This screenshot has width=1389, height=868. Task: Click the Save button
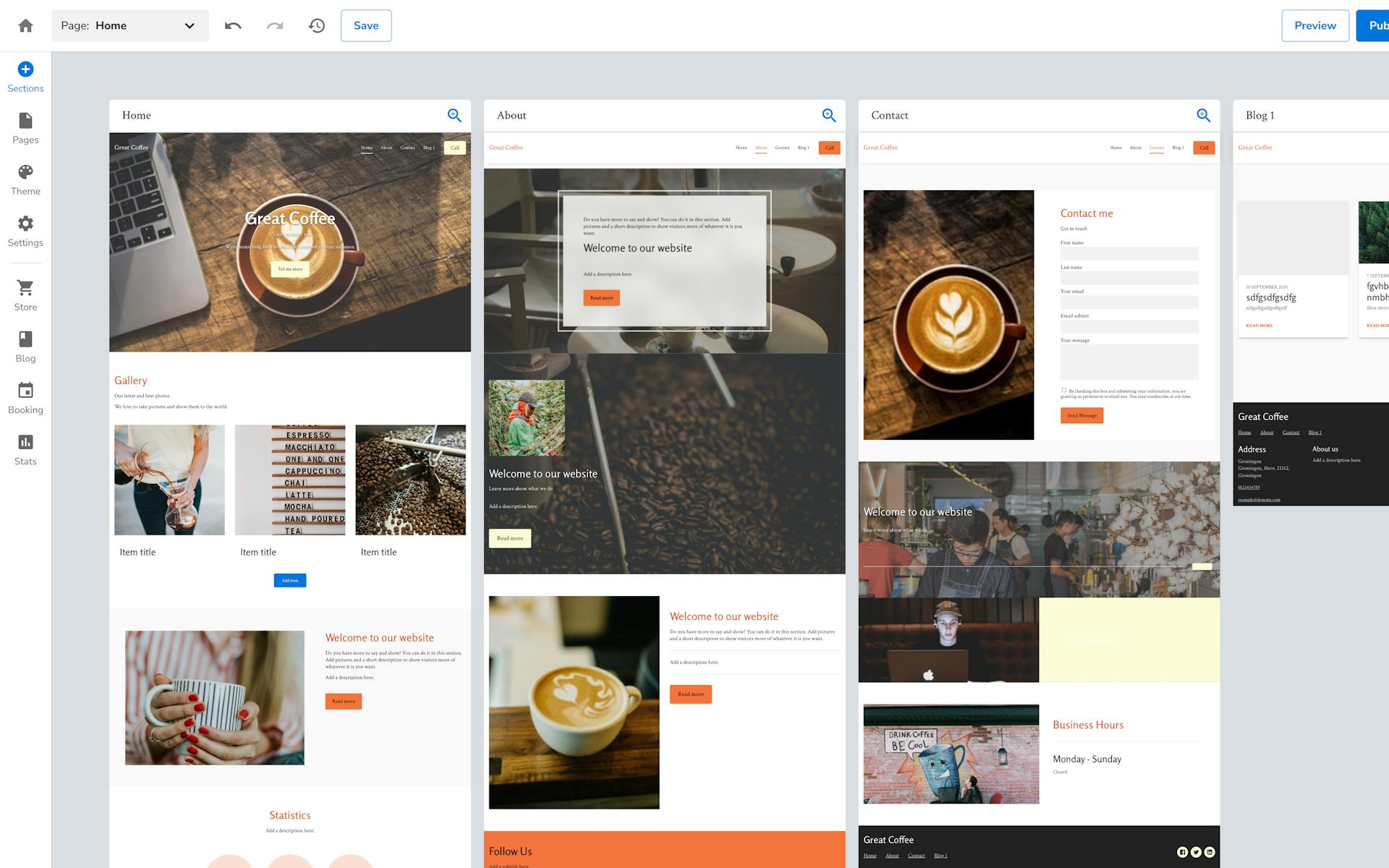366,26
